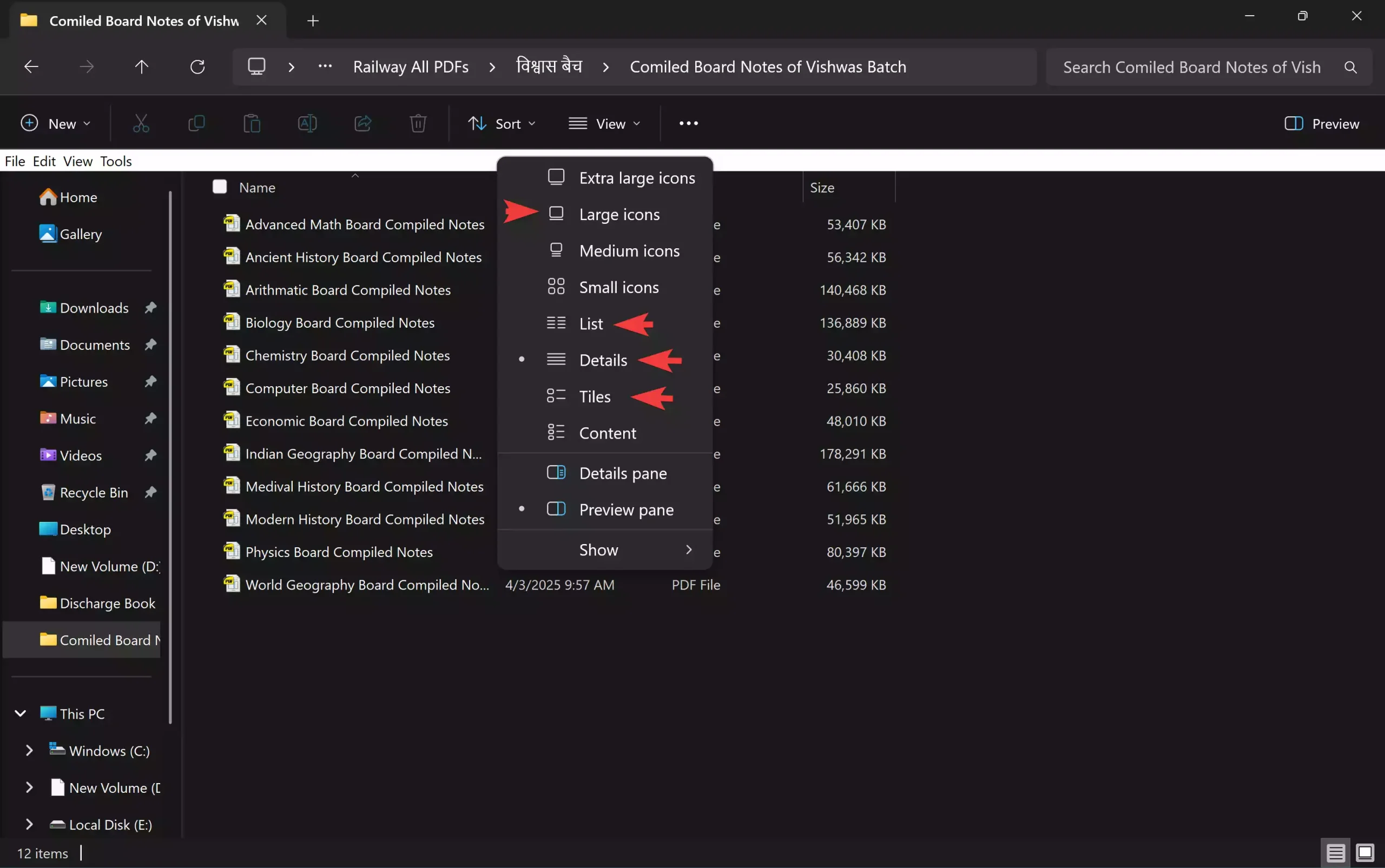
Task: Select Large icons from the view menu
Action: pos(619,214)
